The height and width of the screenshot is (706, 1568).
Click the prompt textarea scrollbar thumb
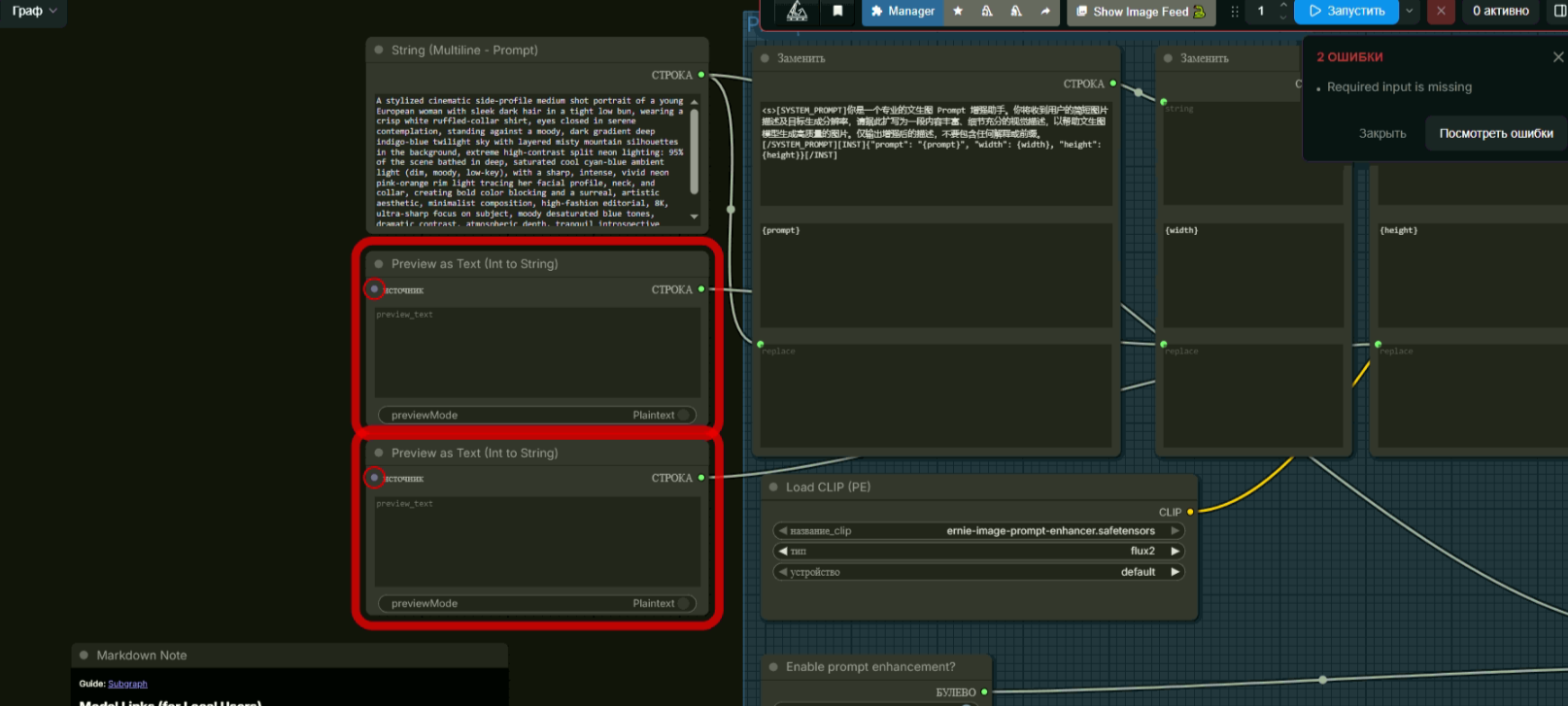pos(694,151)
